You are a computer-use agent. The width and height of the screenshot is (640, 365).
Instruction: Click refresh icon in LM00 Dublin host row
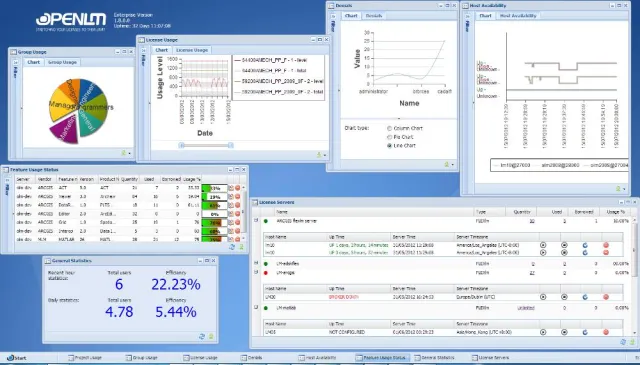coord(585,297)
